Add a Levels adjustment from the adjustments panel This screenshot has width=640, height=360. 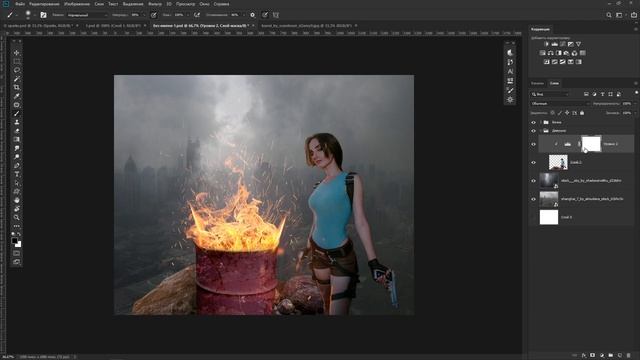[555, 44]
